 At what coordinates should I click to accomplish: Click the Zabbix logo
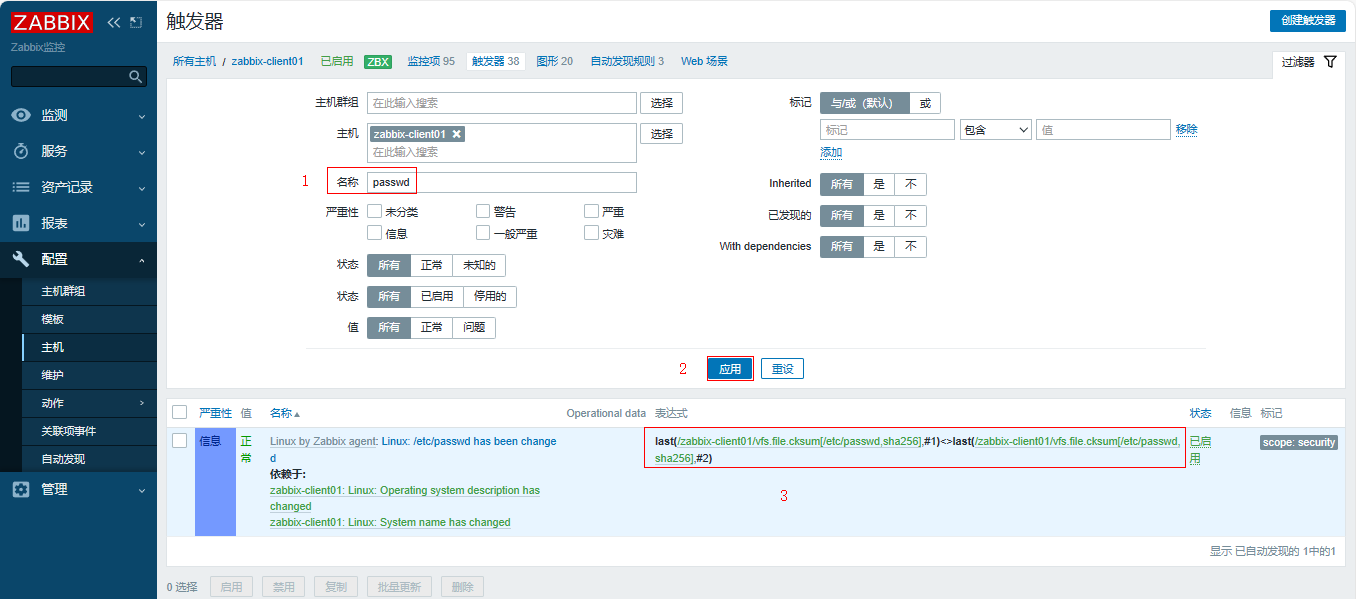click(52, 22)
